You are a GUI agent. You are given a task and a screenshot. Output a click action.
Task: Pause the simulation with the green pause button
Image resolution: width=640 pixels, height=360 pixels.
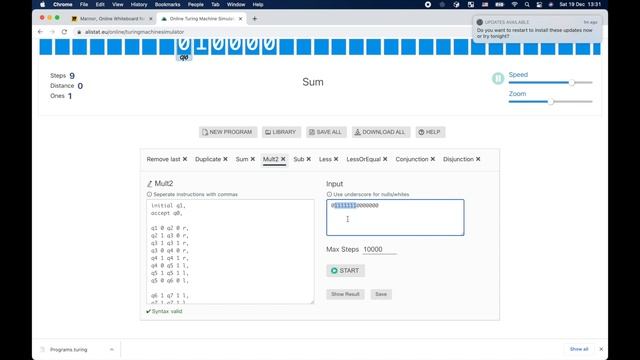point(498,78)
